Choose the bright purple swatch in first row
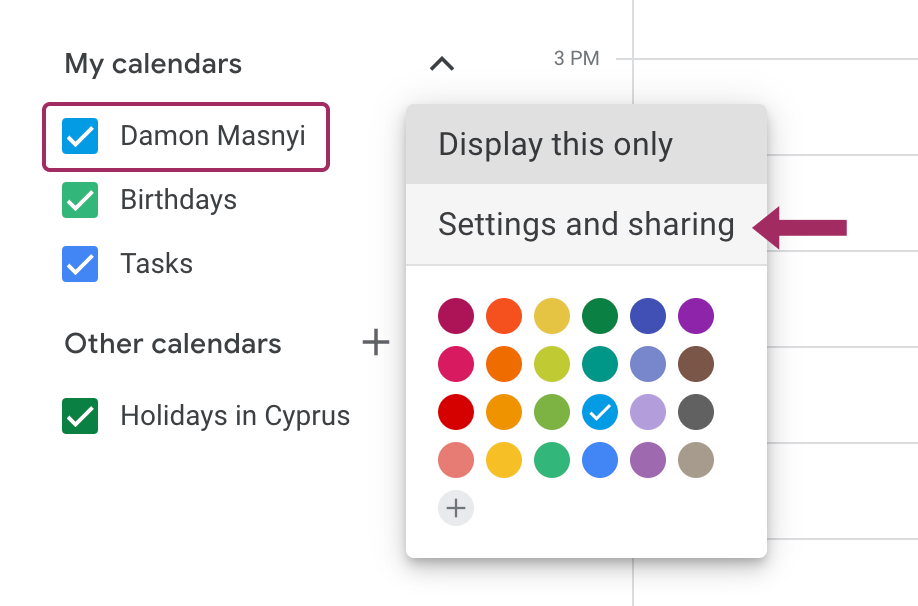This screenshot has width=918, height=606. click(x=696, y=316)
